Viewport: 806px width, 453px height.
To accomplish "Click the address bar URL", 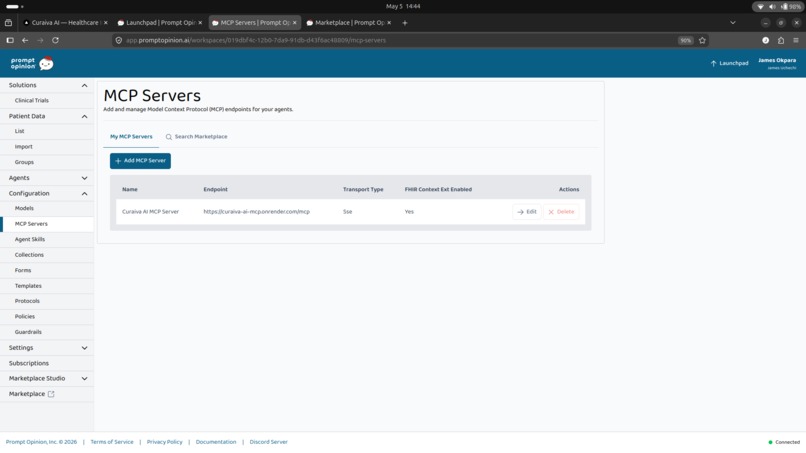I will [255, 40].
